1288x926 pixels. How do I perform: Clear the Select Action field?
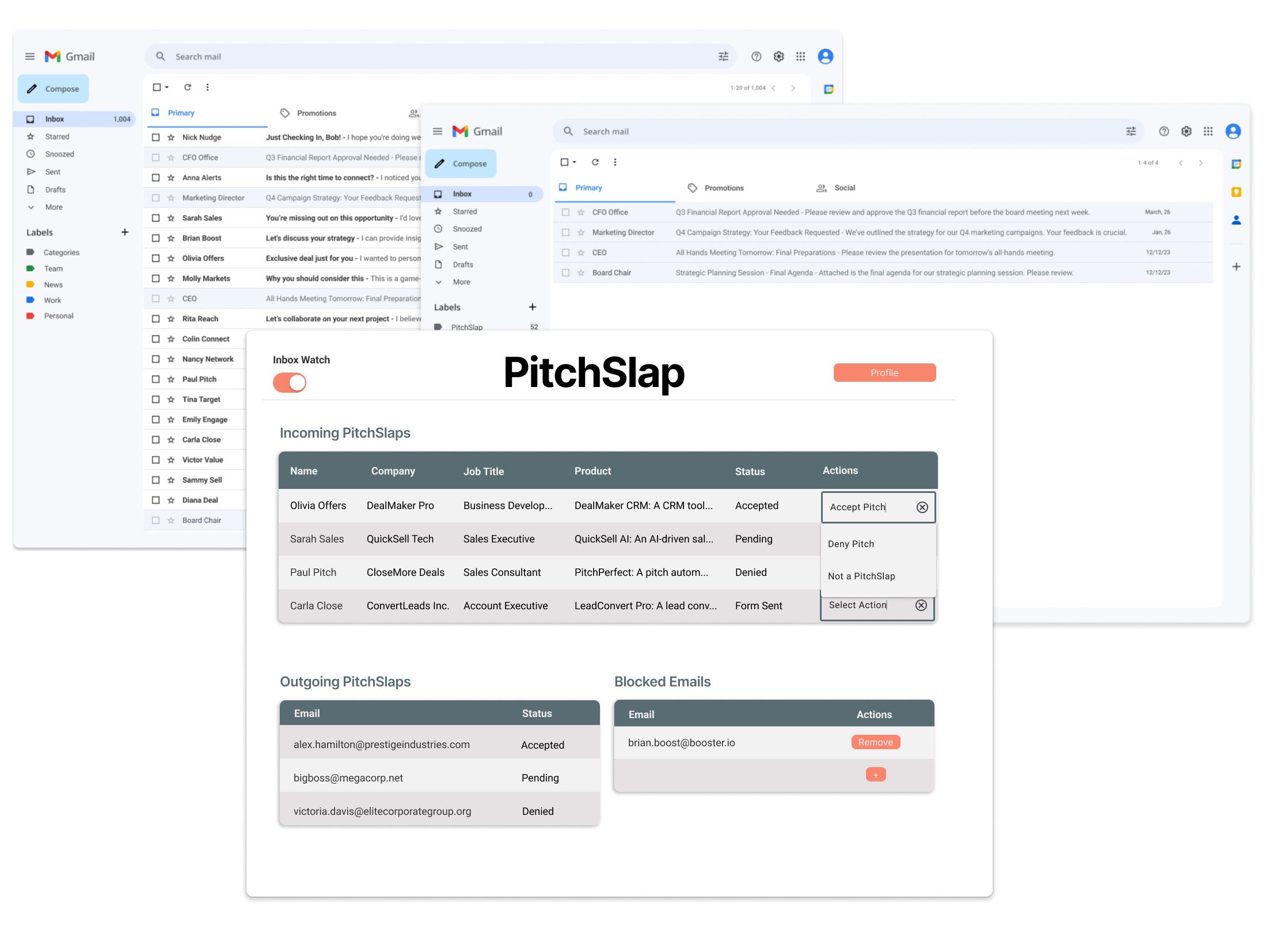click(921, 605)
